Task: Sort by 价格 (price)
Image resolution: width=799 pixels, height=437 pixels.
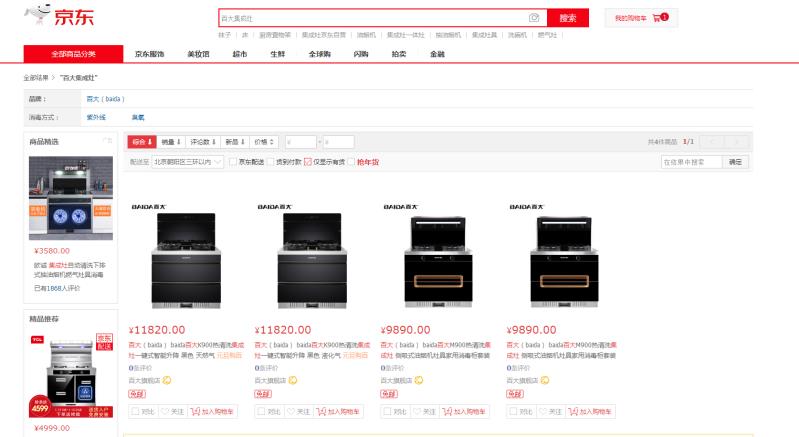Action: (x=264, y=142)
